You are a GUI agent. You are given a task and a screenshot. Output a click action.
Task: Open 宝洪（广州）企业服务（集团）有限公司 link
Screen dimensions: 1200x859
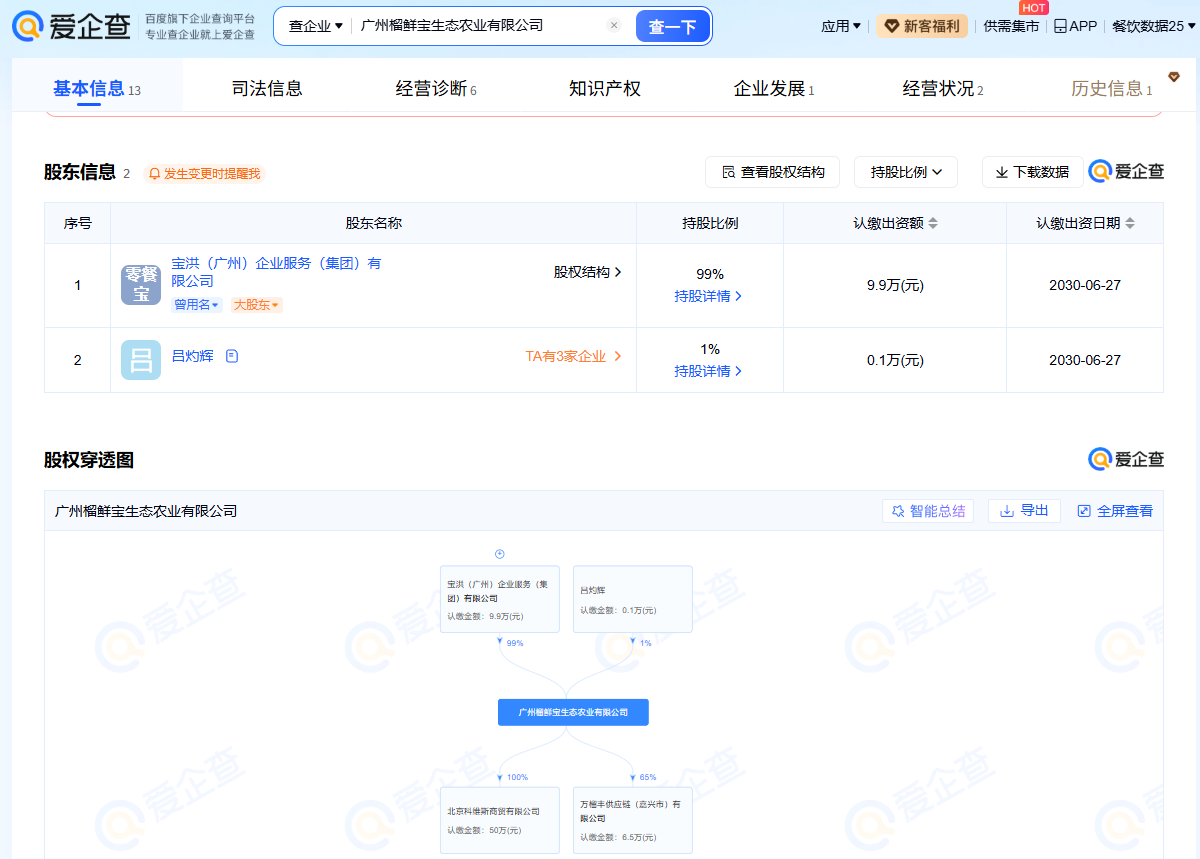coord(277,272)
